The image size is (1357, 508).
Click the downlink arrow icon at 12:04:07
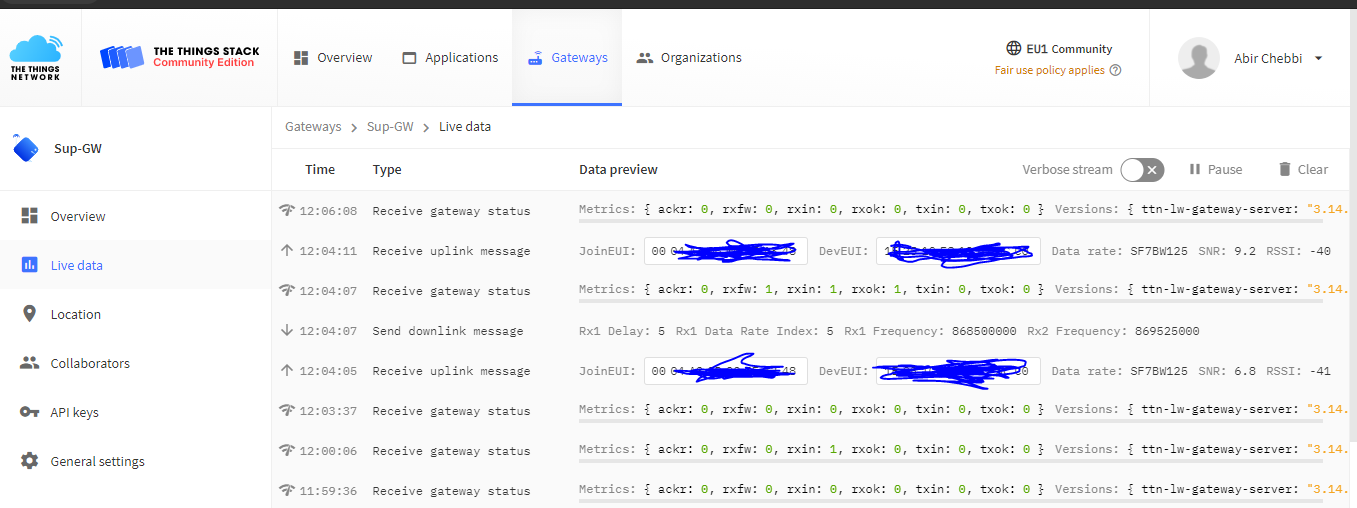click(287, 330)
